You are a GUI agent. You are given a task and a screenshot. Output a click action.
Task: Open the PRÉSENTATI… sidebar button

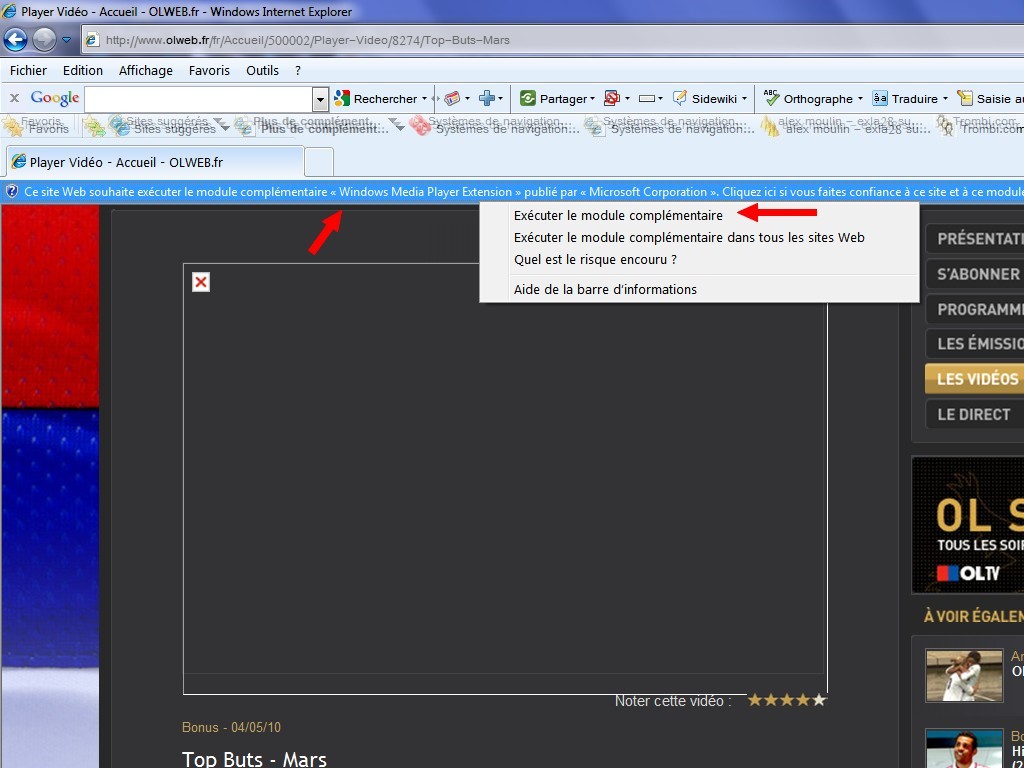pyautogui.click(x=974, y=239)
